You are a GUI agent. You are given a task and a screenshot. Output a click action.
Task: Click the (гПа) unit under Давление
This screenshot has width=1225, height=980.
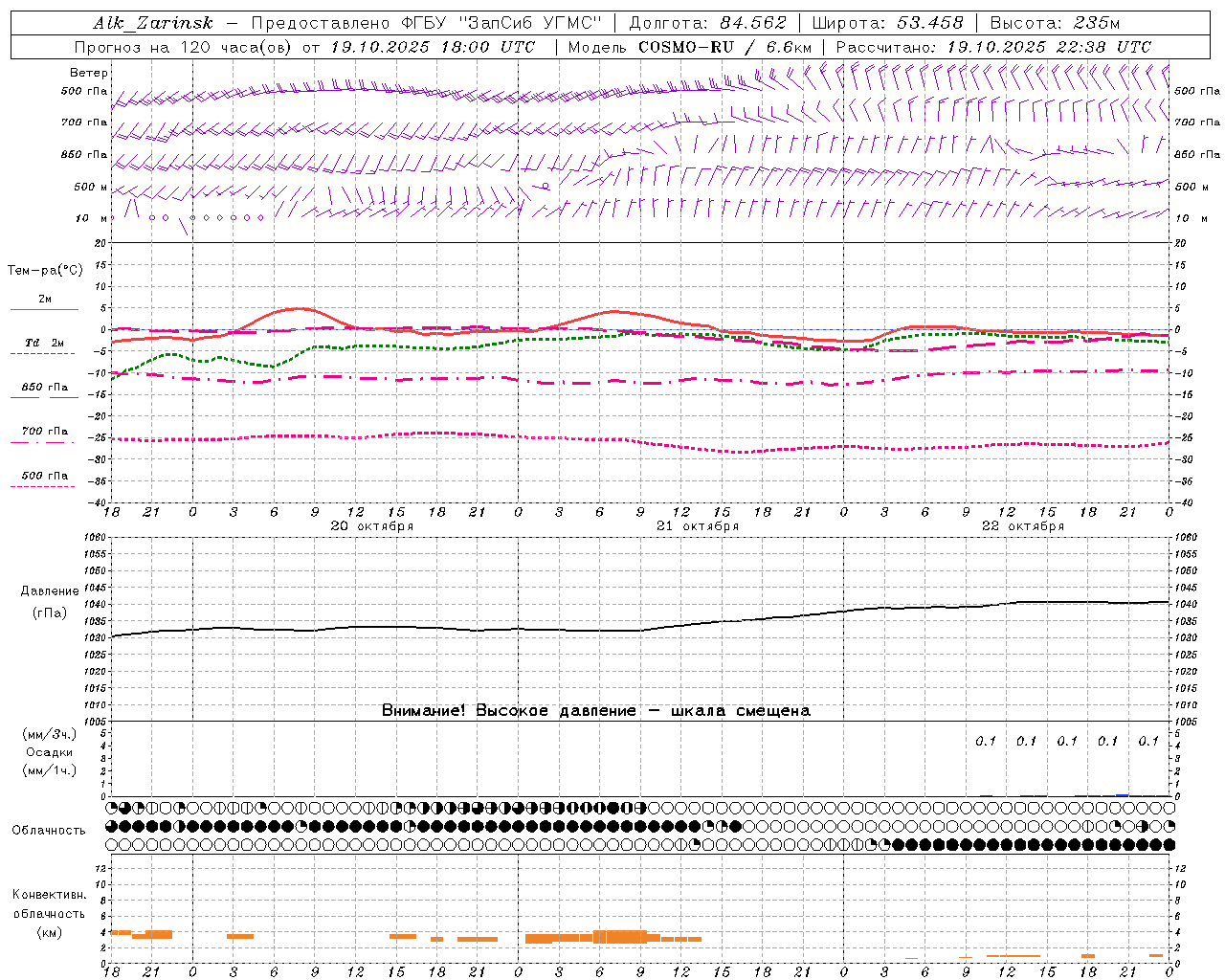tap(50, 612)
